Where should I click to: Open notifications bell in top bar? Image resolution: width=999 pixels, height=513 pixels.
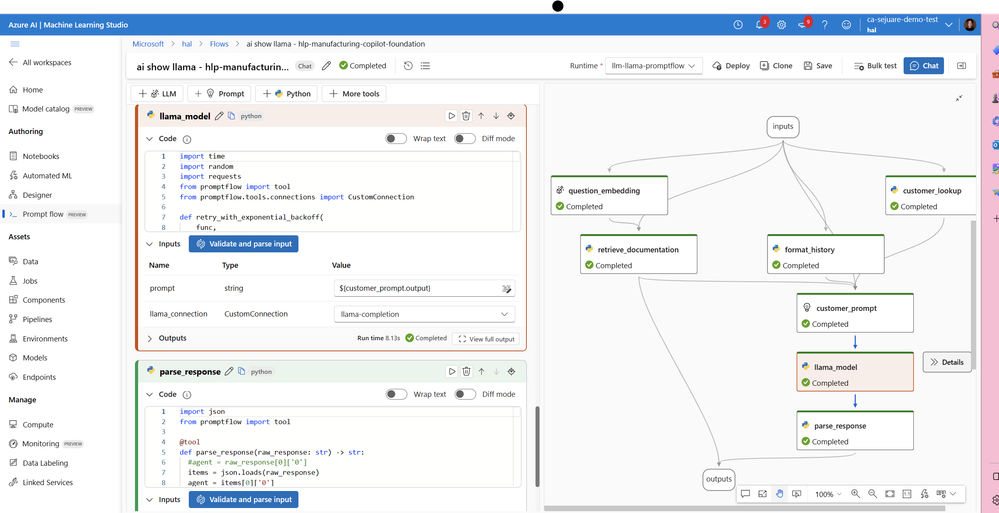pos(759,25)
